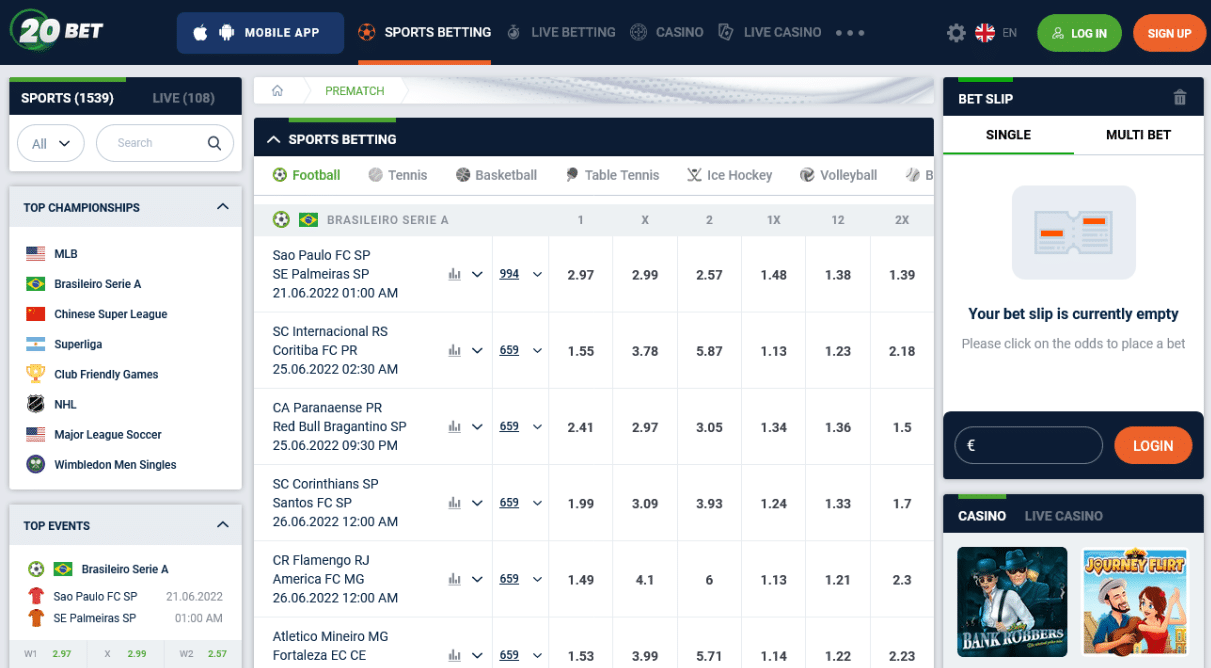This screenshot has width=1211, height=668.
Task: Click the SIGN UP button
Action: tap(1169, 33)
